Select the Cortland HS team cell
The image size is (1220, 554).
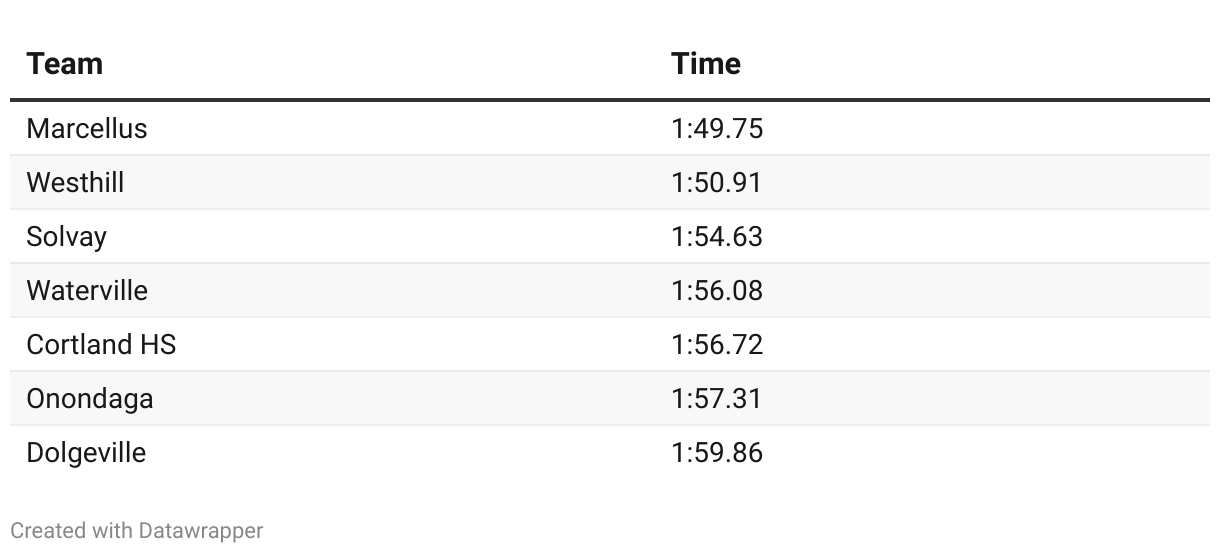pos(101,345)
